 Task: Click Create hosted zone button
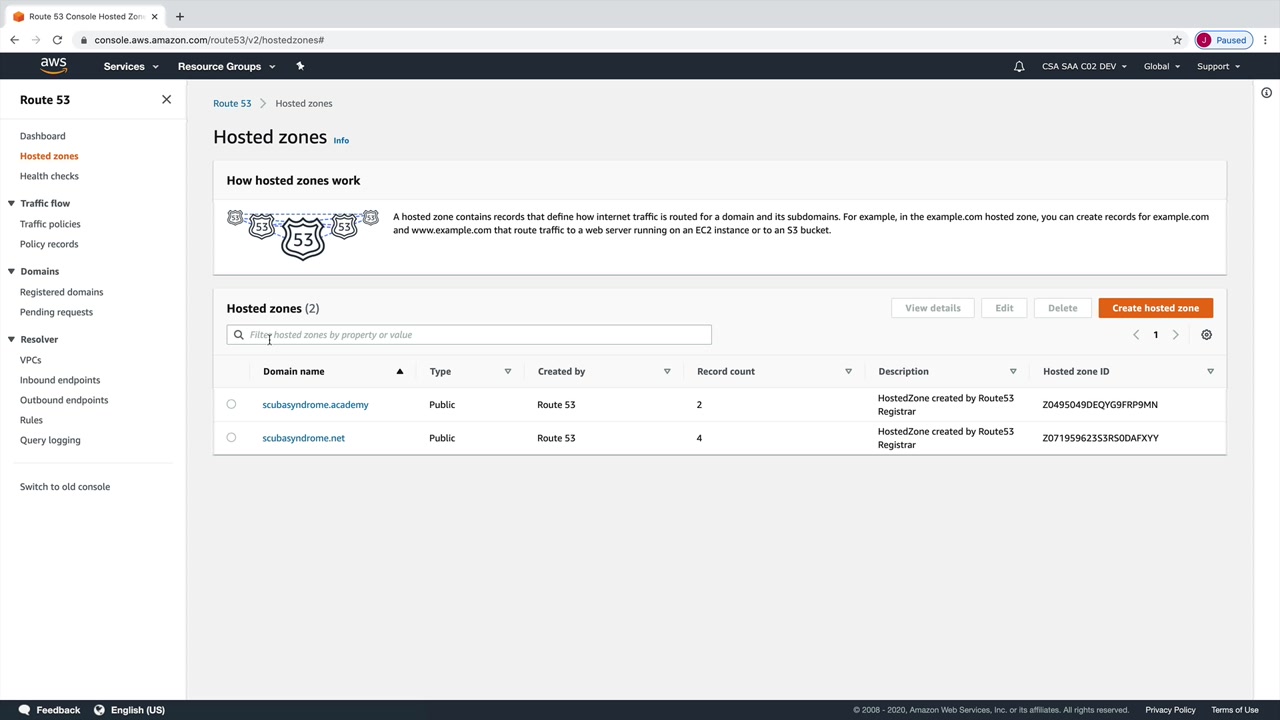coord(1155,308)
